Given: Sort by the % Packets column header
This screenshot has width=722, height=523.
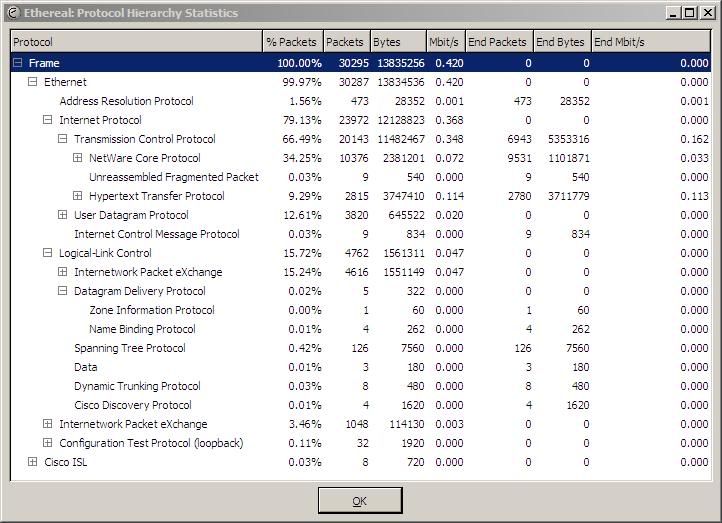Looking at the screenshot, I should pyautogui.click(x=293, y=42).
